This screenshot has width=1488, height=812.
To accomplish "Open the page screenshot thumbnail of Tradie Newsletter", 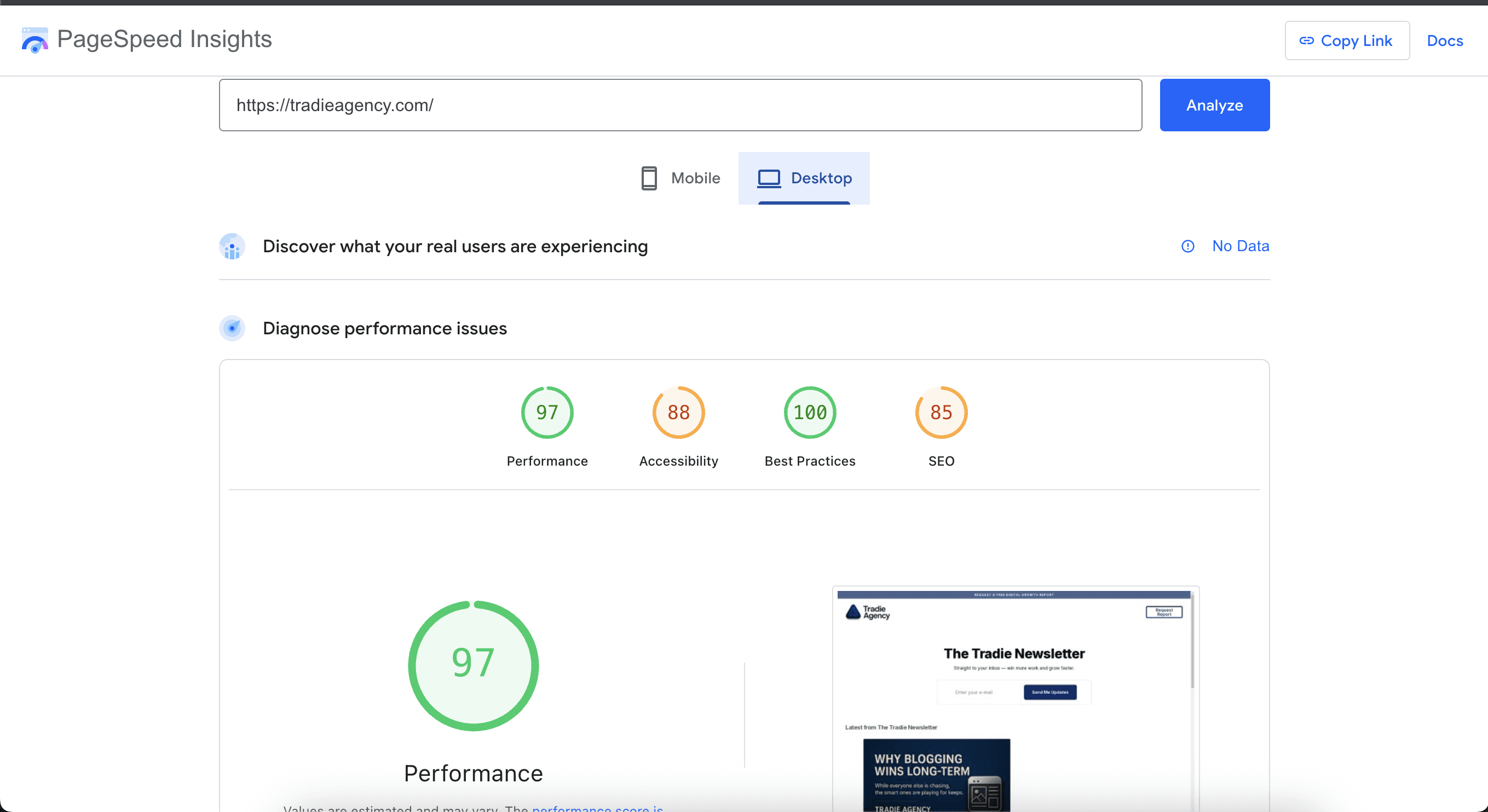I will point(1016,699).
